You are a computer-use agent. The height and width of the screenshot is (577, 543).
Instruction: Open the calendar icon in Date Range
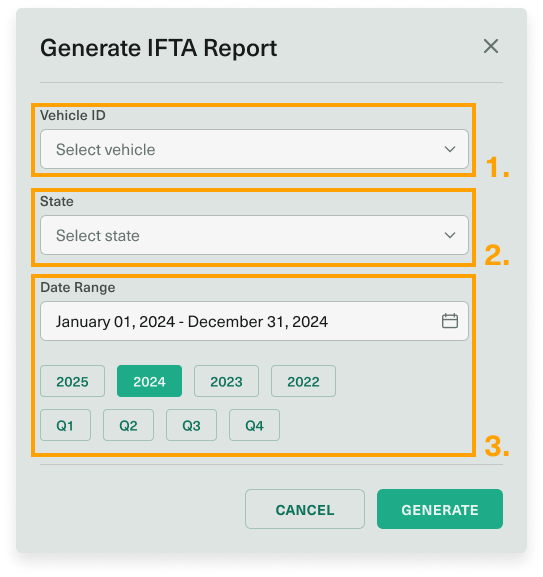pos(450,321)
